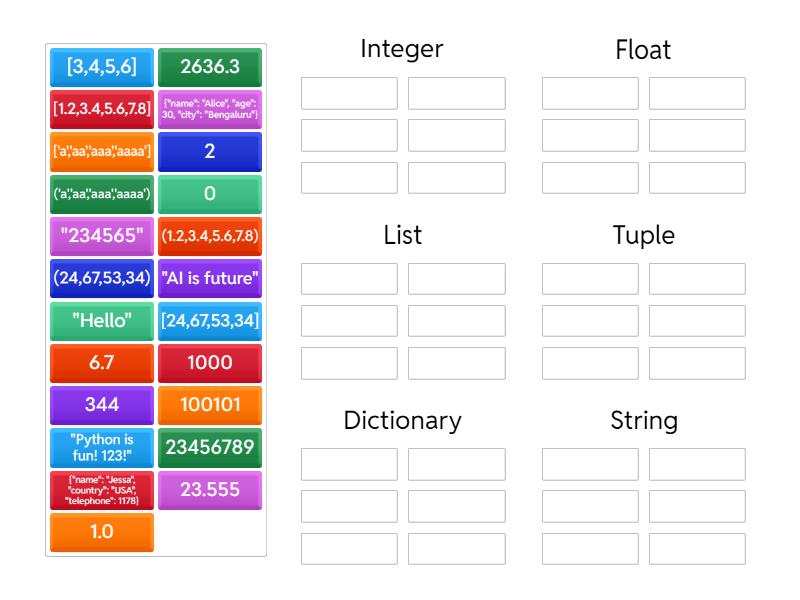Select the [3,4,5,6] list tile

(101, 67)
